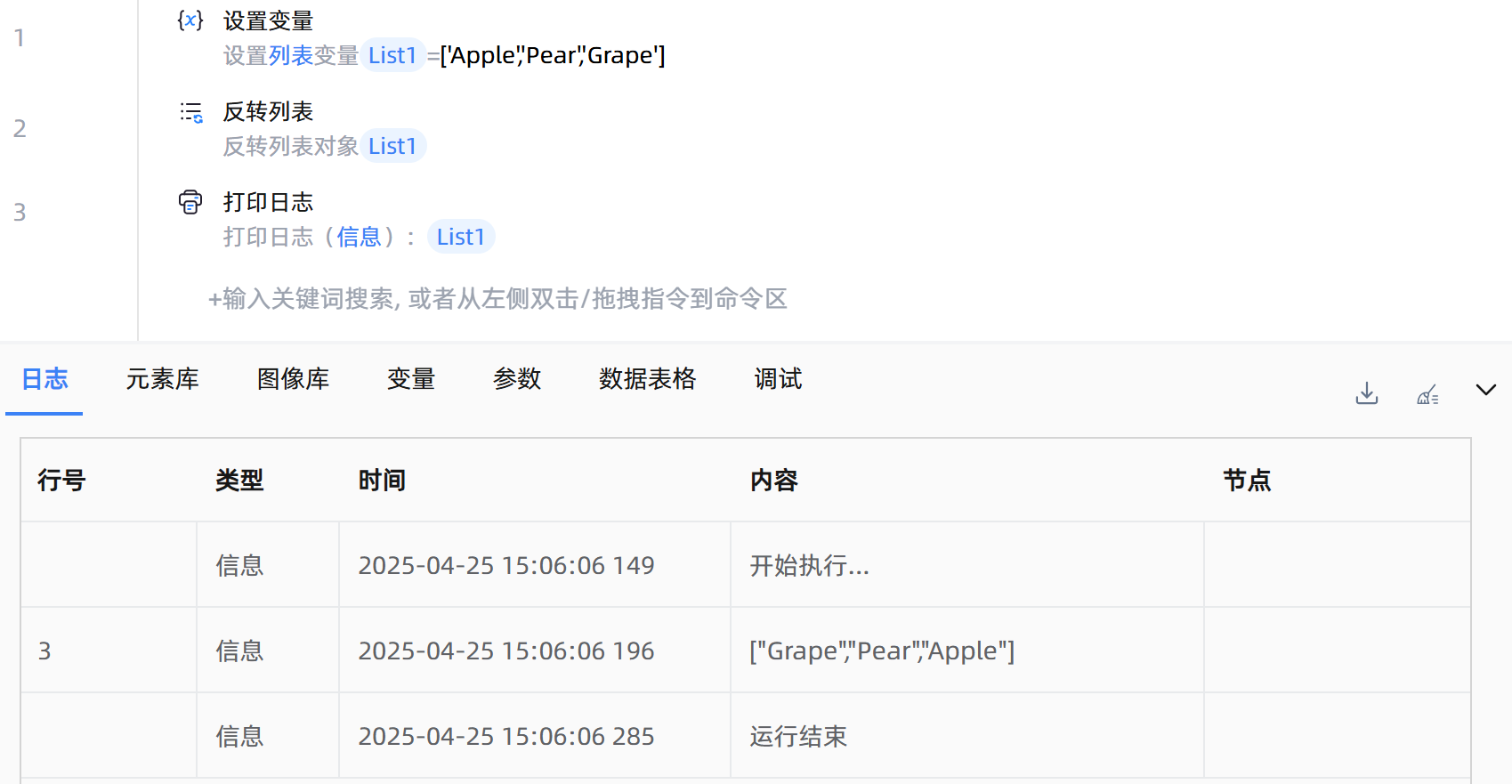Viewport: 1512px width, 784px height.
Task: Click the 时间 column header
Action: tap(382, 481)
